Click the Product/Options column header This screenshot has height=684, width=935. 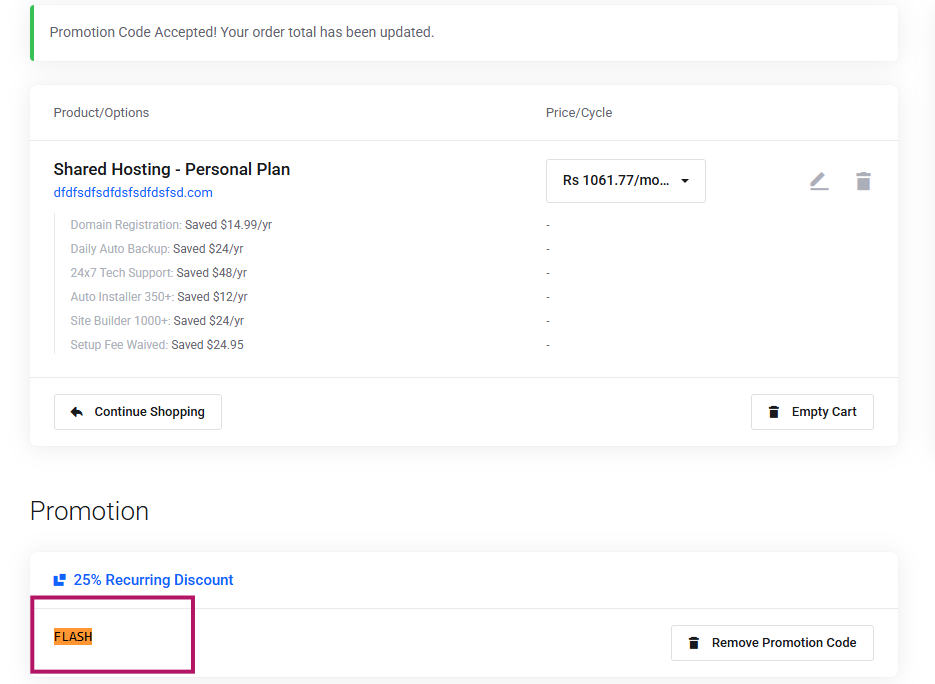pos(101,113)
